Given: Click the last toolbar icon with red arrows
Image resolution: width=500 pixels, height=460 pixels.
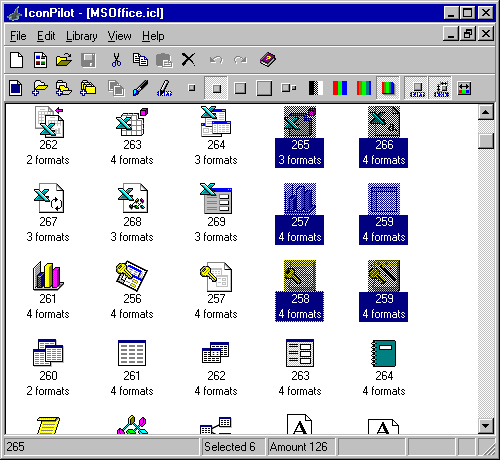Looking at the screenshot, I should [x=464, y=88].
